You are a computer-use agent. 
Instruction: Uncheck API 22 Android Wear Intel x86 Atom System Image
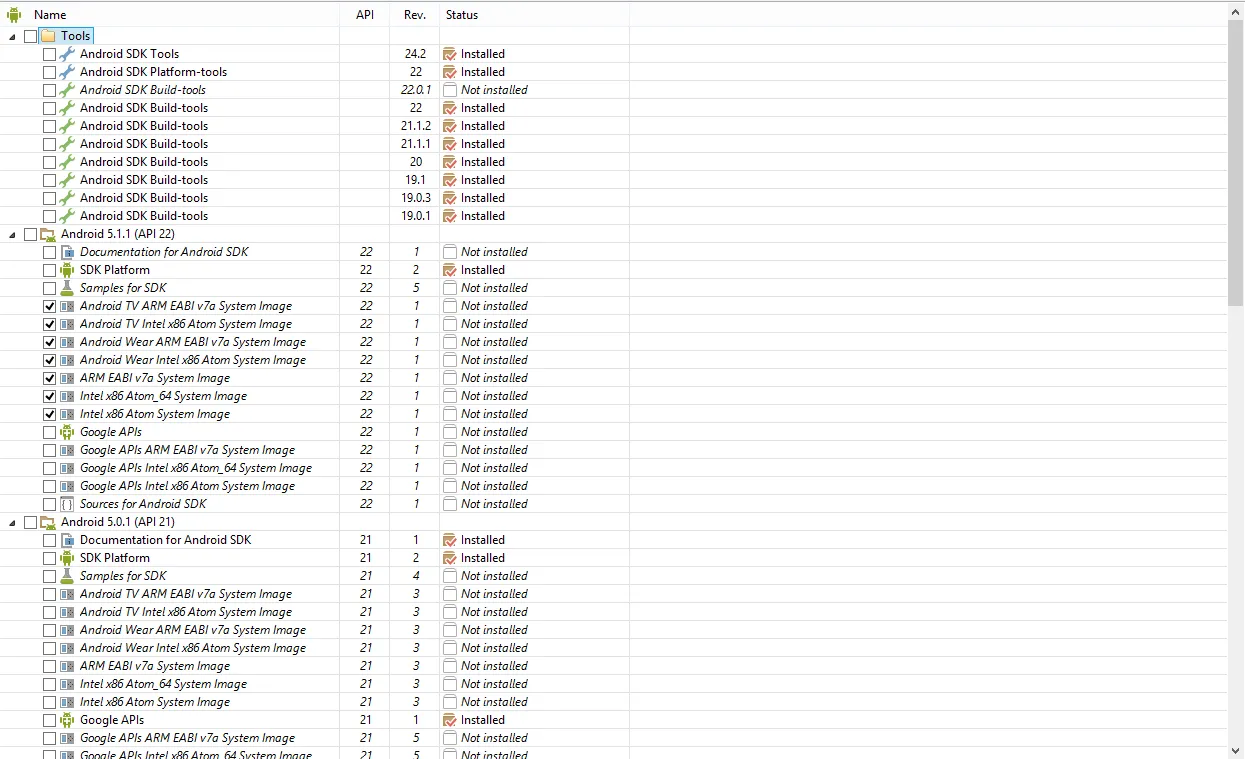pyautogui.click(x=49, y=360)
